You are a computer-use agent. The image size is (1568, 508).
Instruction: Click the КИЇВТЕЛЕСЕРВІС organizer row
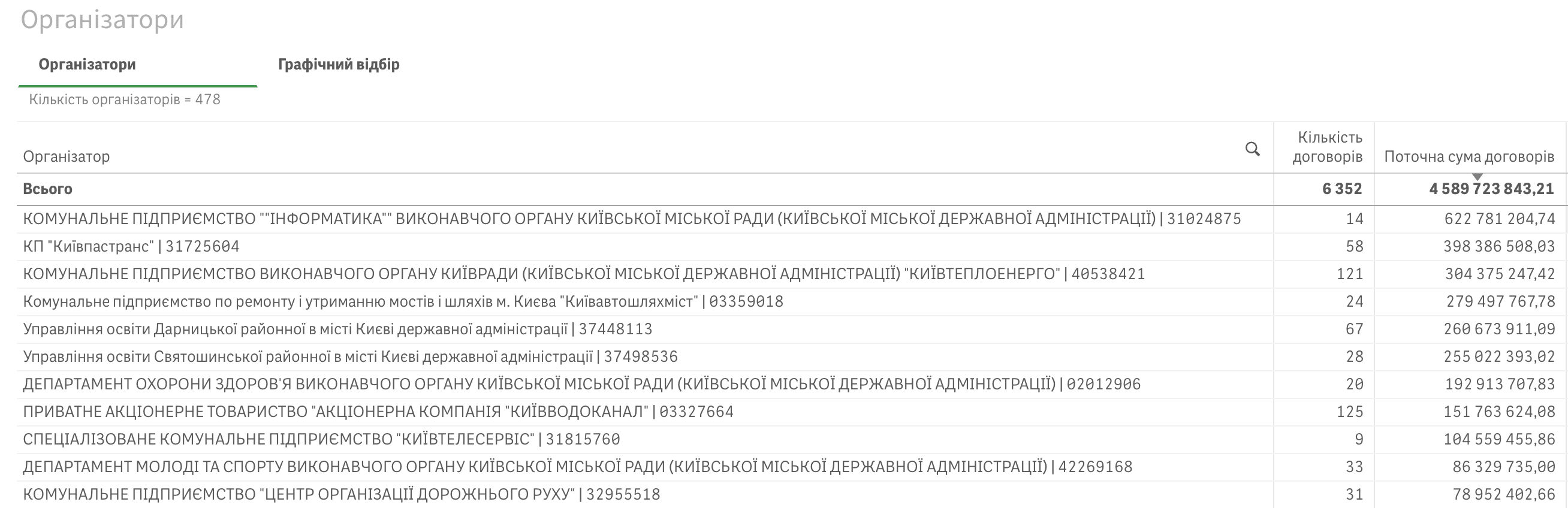click(321, 439)
